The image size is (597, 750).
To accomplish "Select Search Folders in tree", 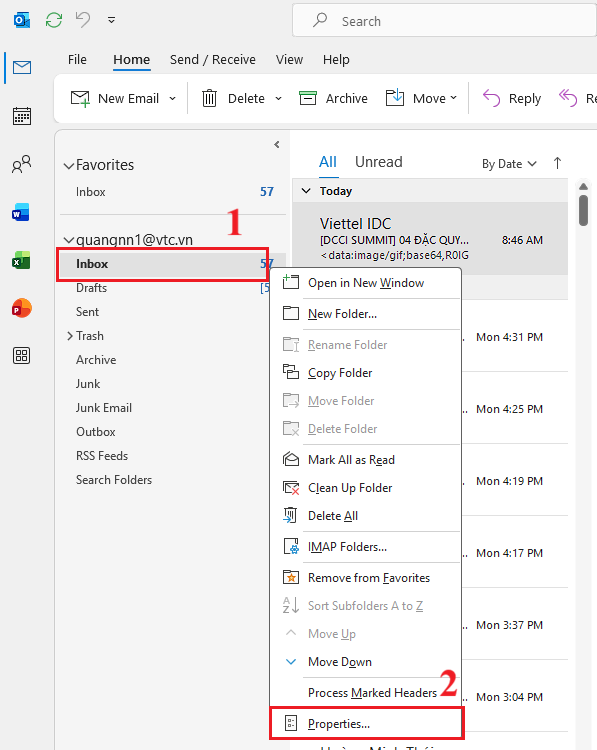I will pyautogui.click(x=114, y=479).
